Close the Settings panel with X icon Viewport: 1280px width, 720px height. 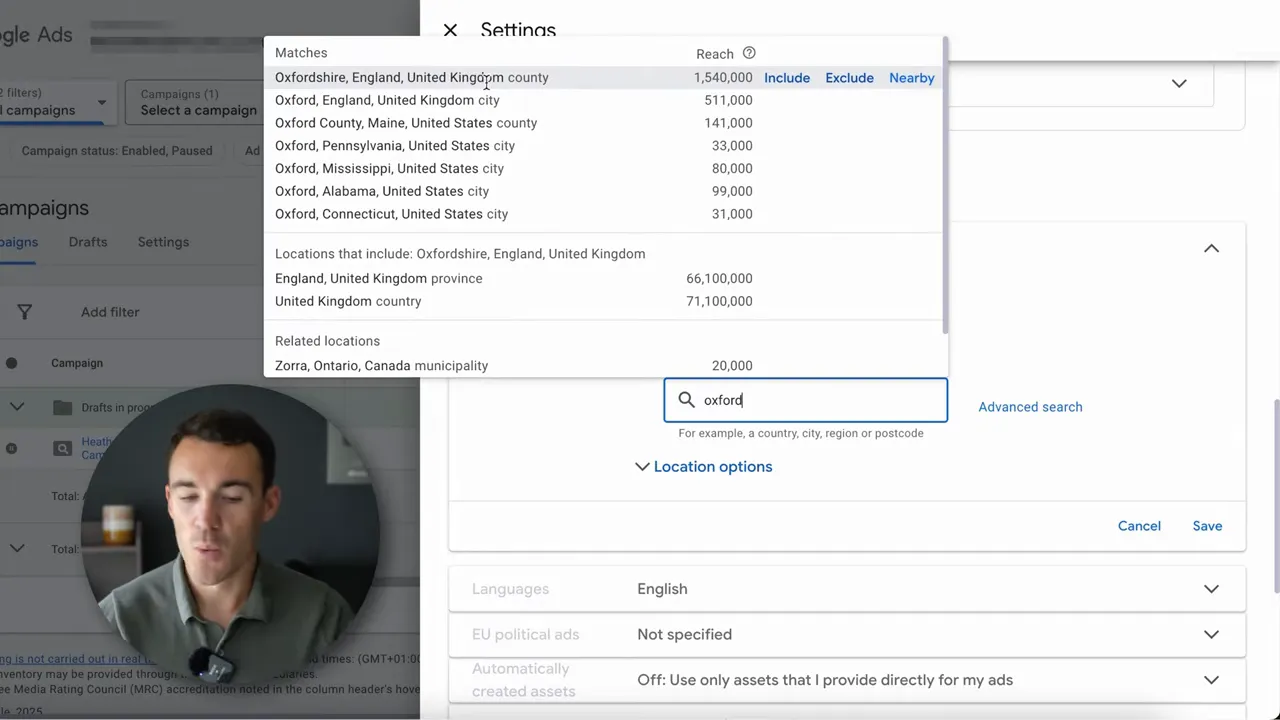coord(450,31)
